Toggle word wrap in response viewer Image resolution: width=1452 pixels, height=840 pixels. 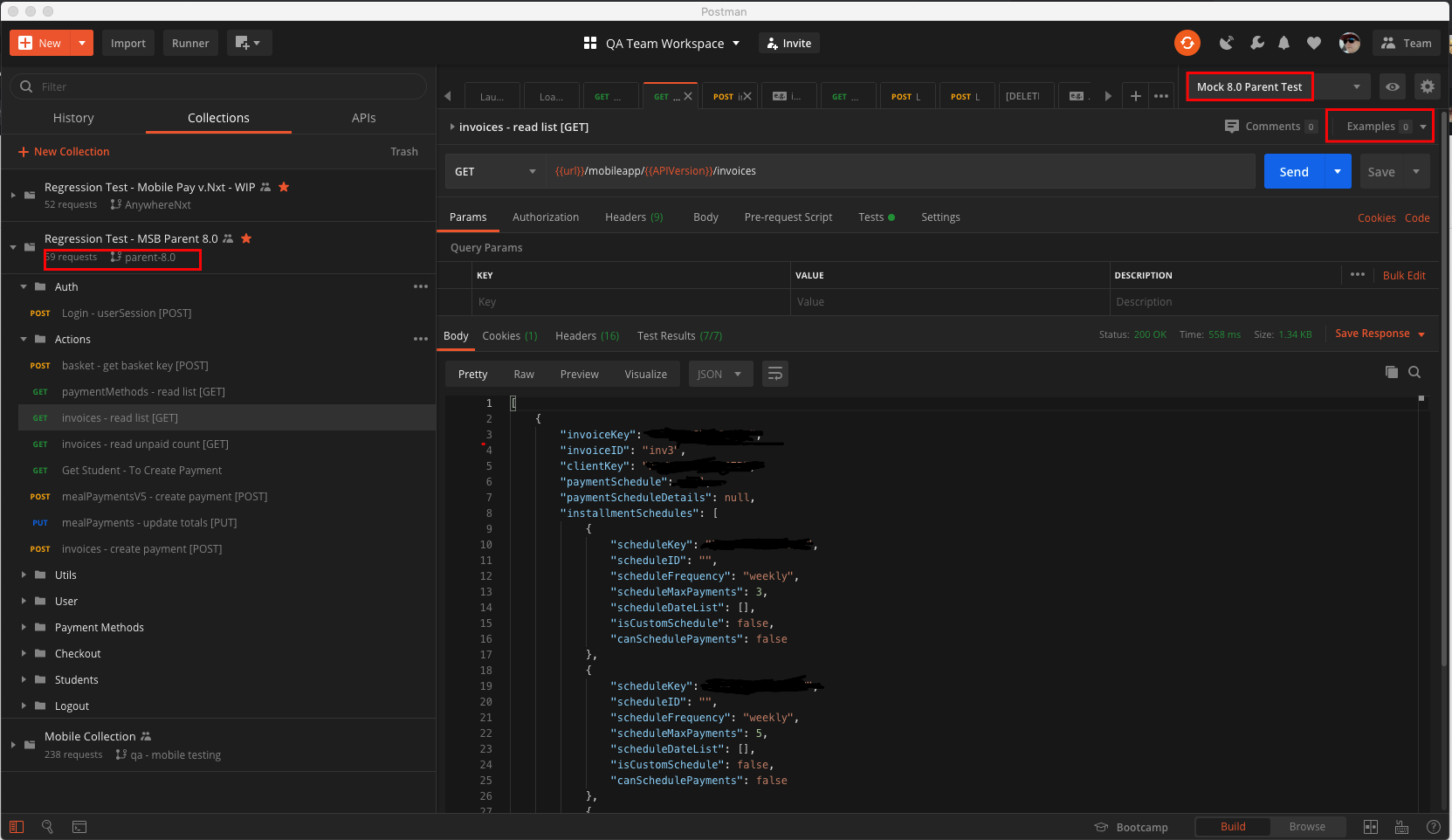point(775,373)
